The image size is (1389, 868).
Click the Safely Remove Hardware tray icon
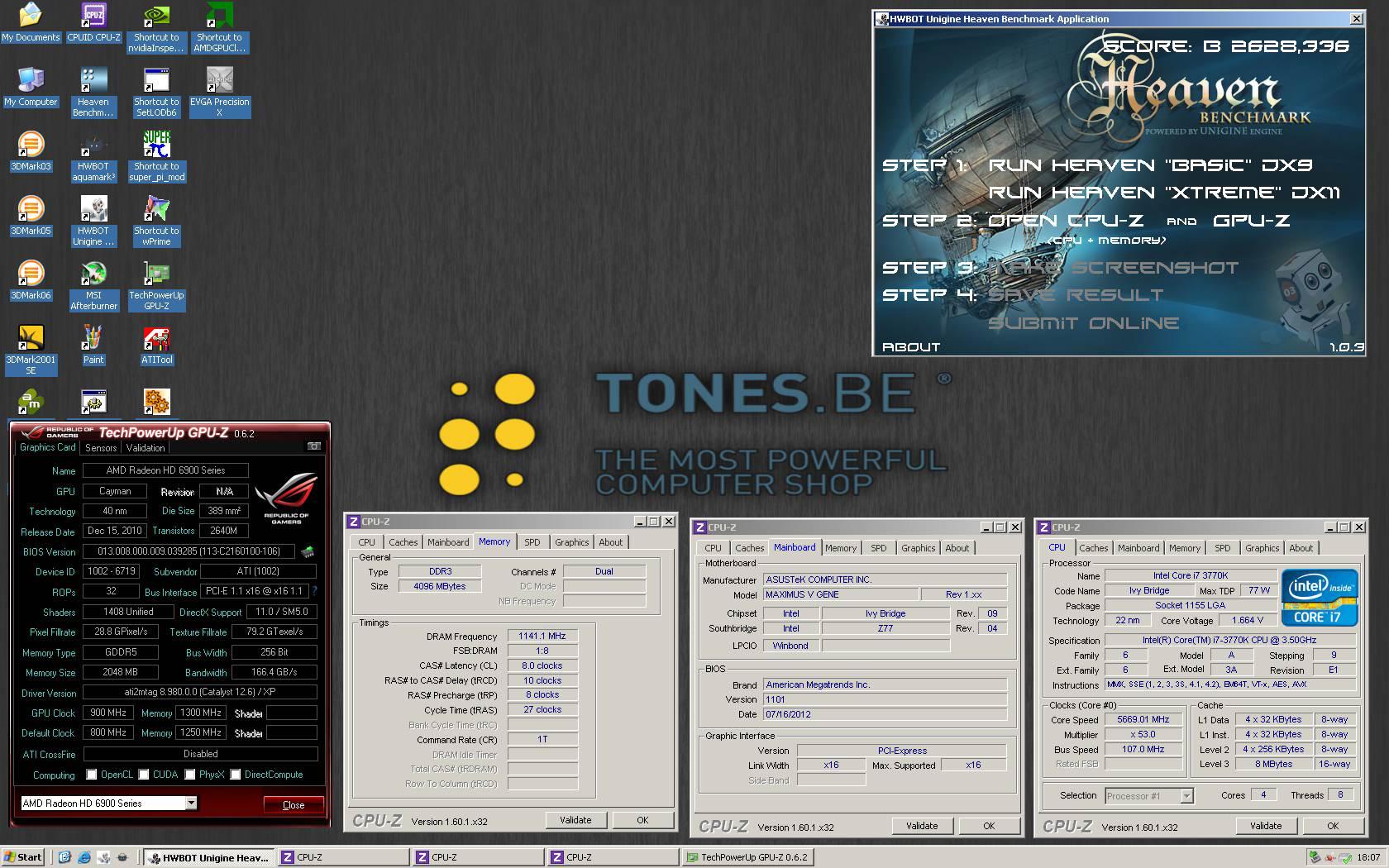pyautogui.click(x=1314, y=857)
